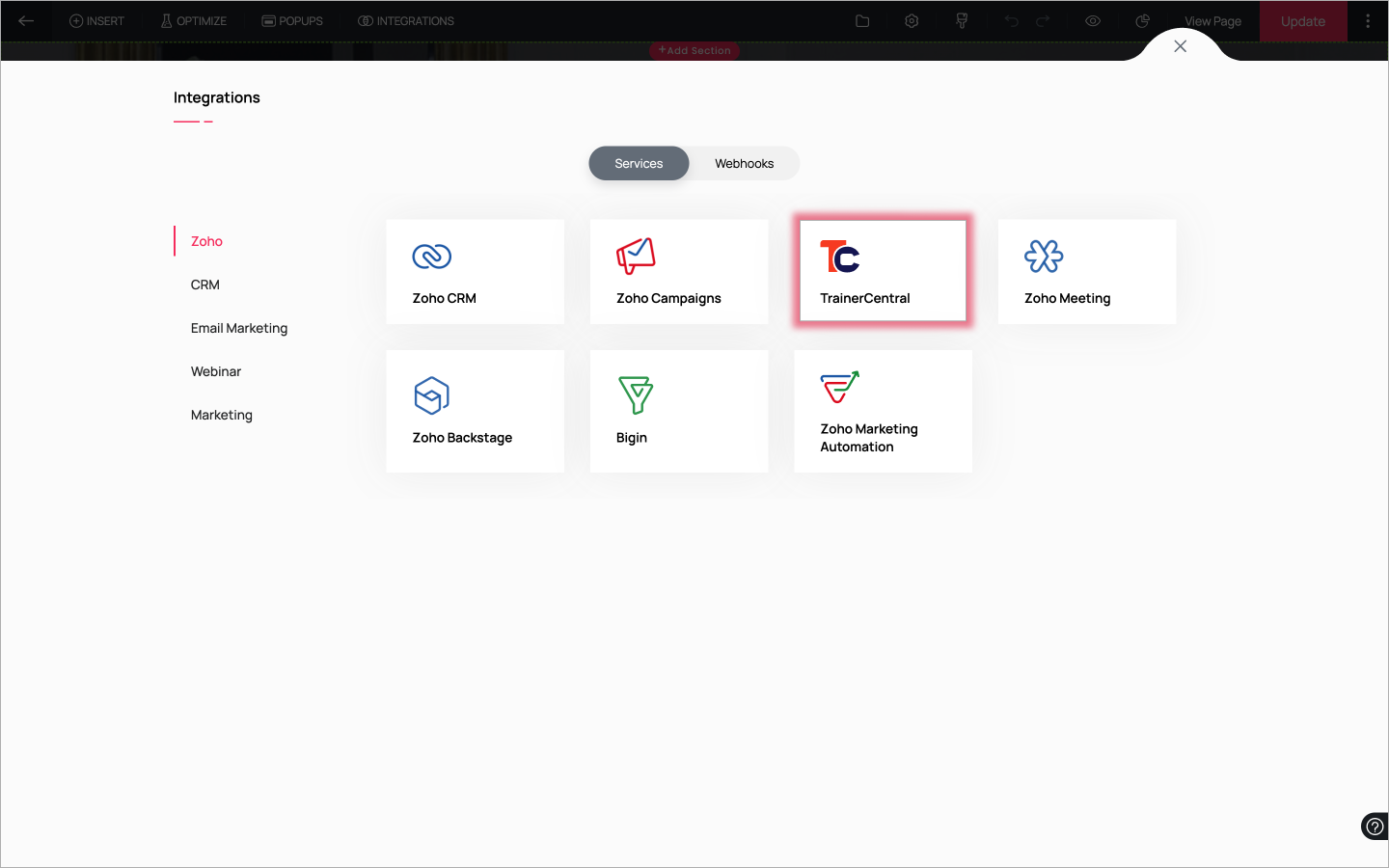
Task: Open the Optimize menu
Action: (x=194, y=21)
